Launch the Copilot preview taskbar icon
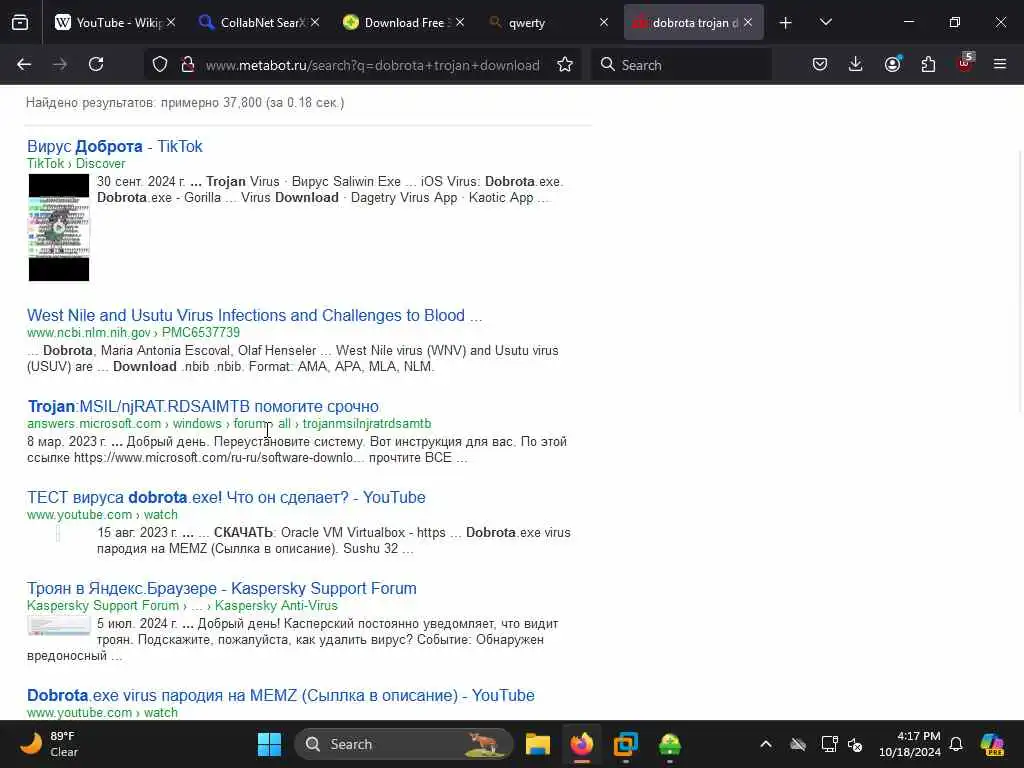Image resolution: width=1024 pixels, height=768 pixels. [992, 744]
